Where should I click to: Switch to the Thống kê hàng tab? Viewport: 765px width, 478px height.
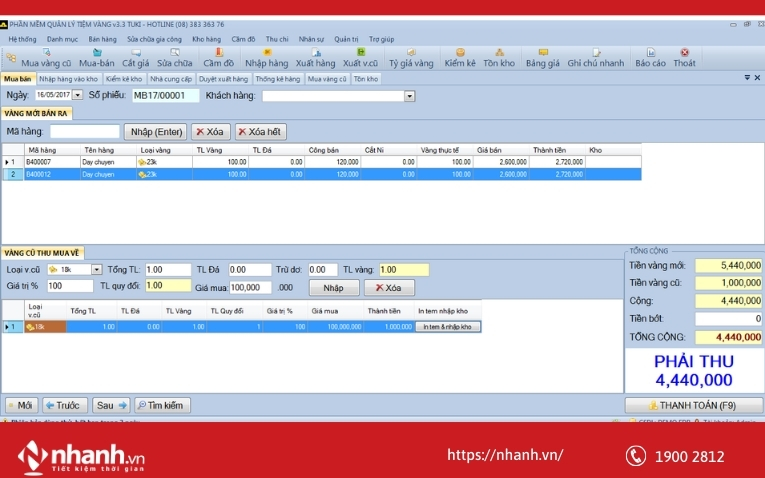[278, 78]
